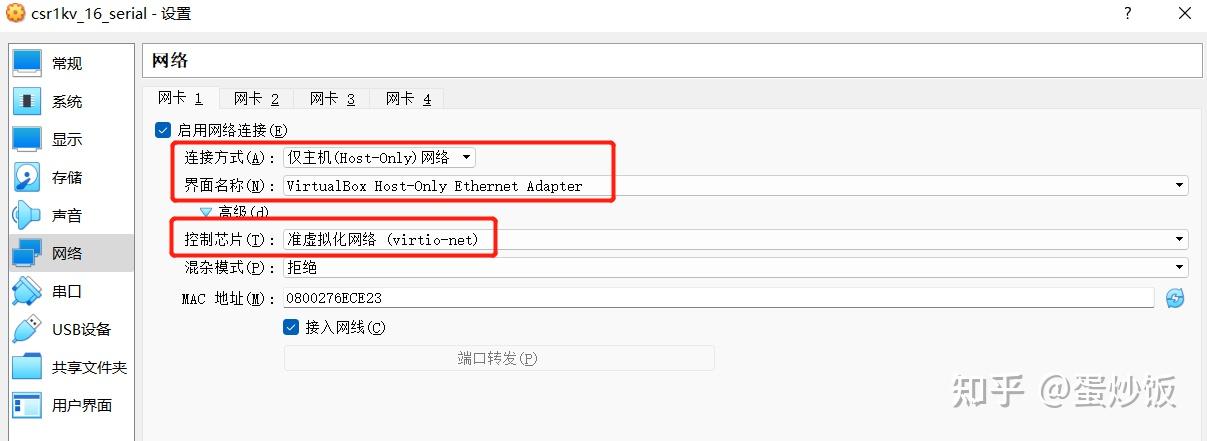Screen dimensions: 1207x441
Task: Toggle the 启用网络连接 checkbox
Action: click(163, 130)
